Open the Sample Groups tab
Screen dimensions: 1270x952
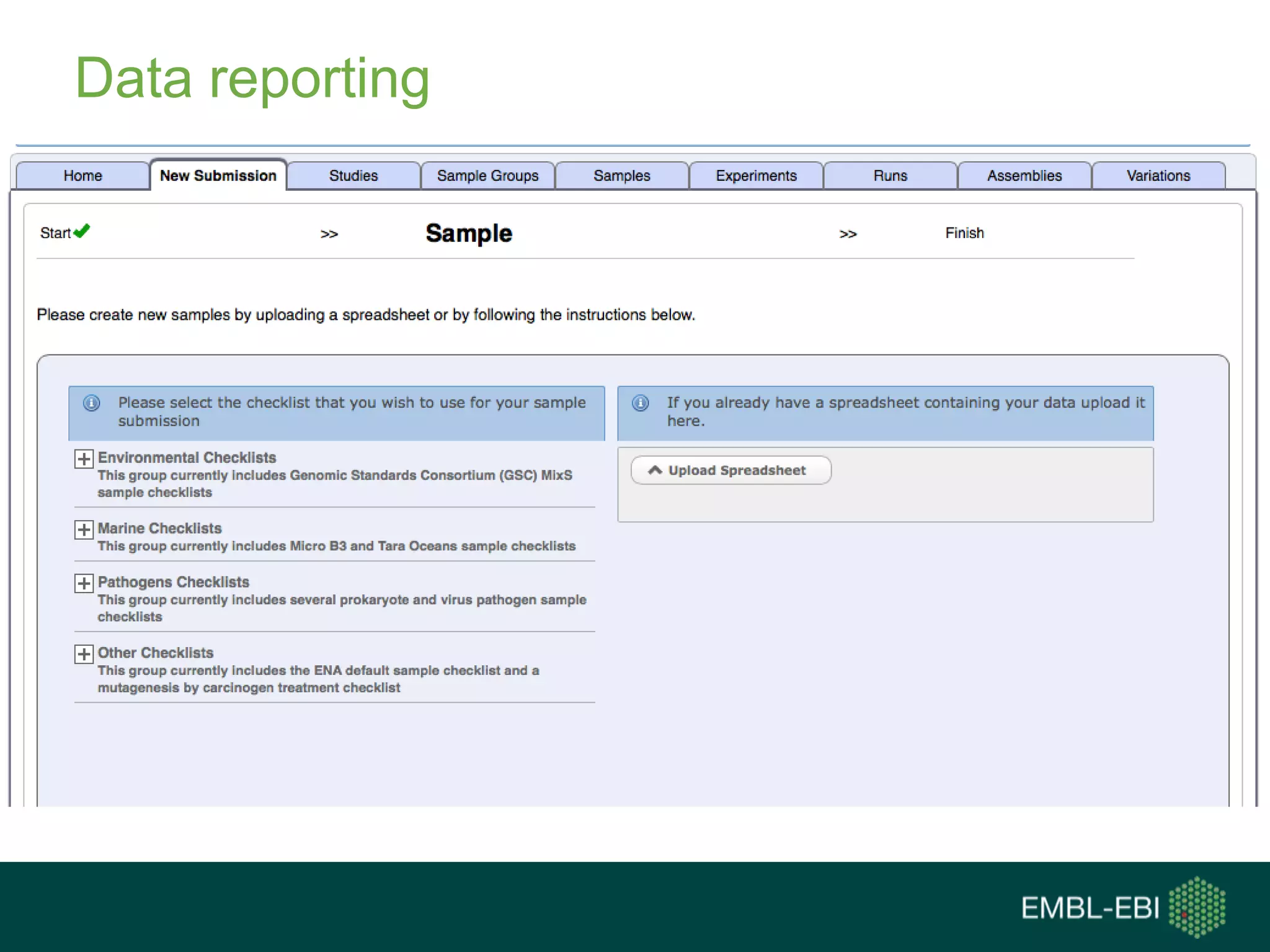(487, 176)
